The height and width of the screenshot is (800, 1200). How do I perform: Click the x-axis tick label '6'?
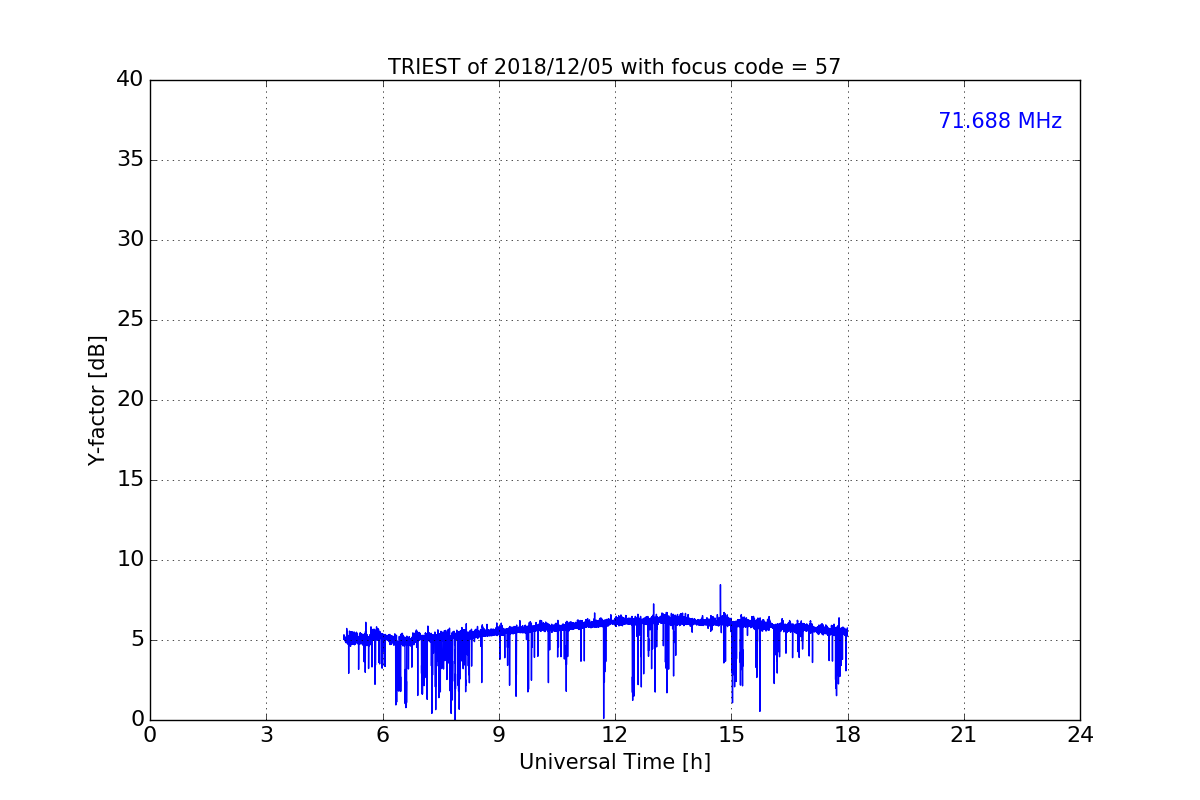382,735
